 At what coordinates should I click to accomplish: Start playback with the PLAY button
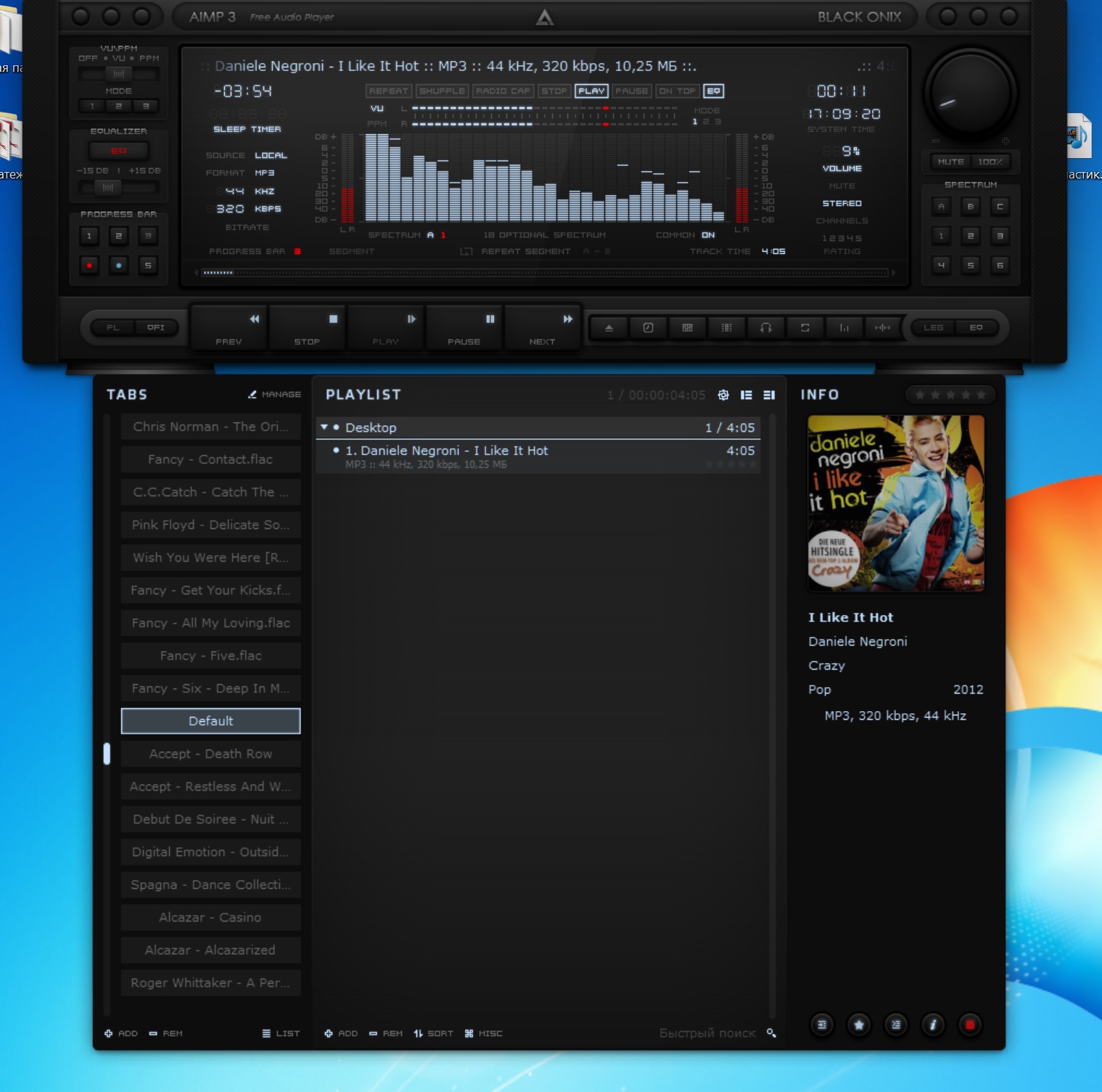386,328
